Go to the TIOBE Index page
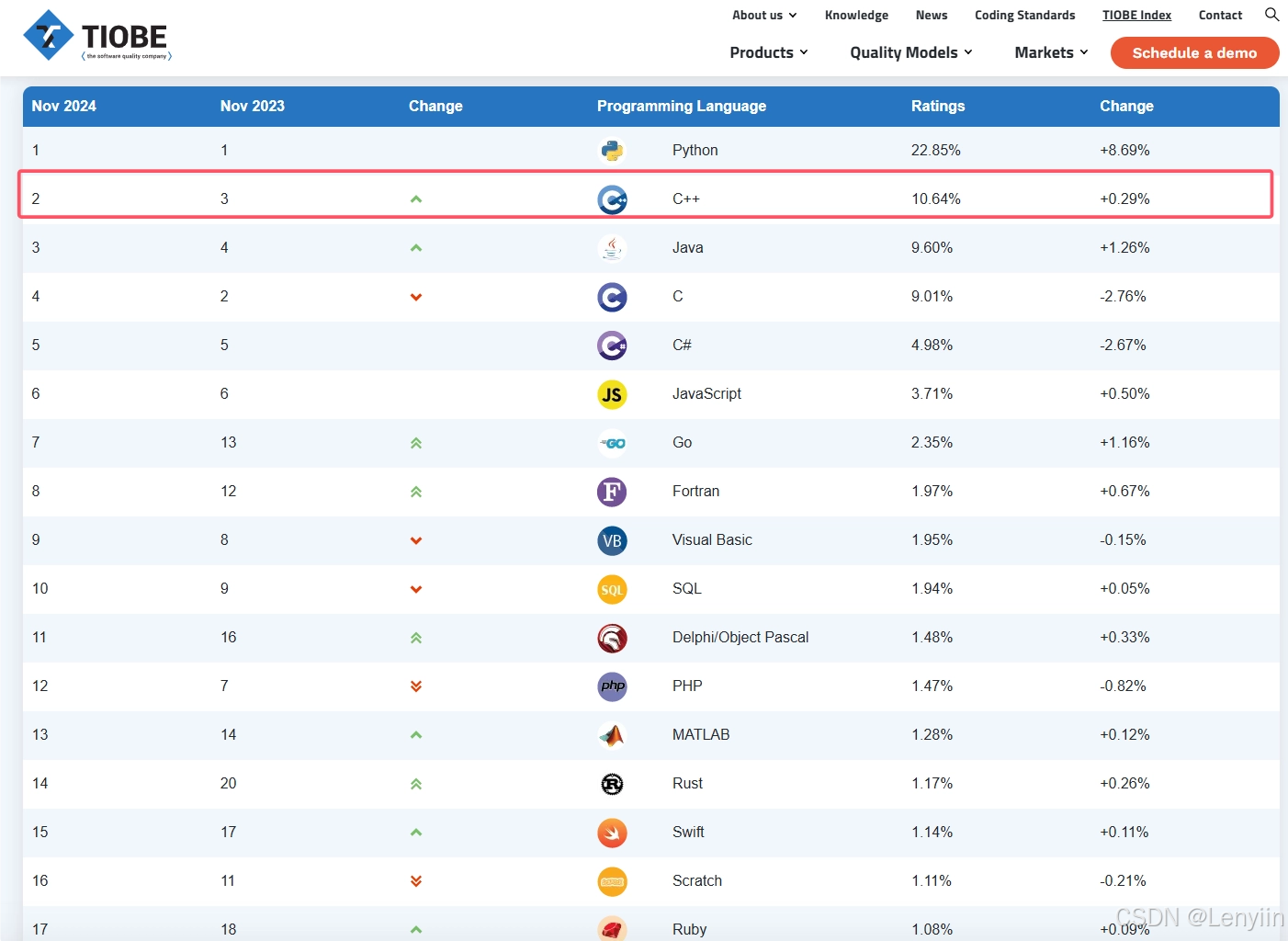The height and width of the screenshot is (941, 1288). pos(1137,15)
